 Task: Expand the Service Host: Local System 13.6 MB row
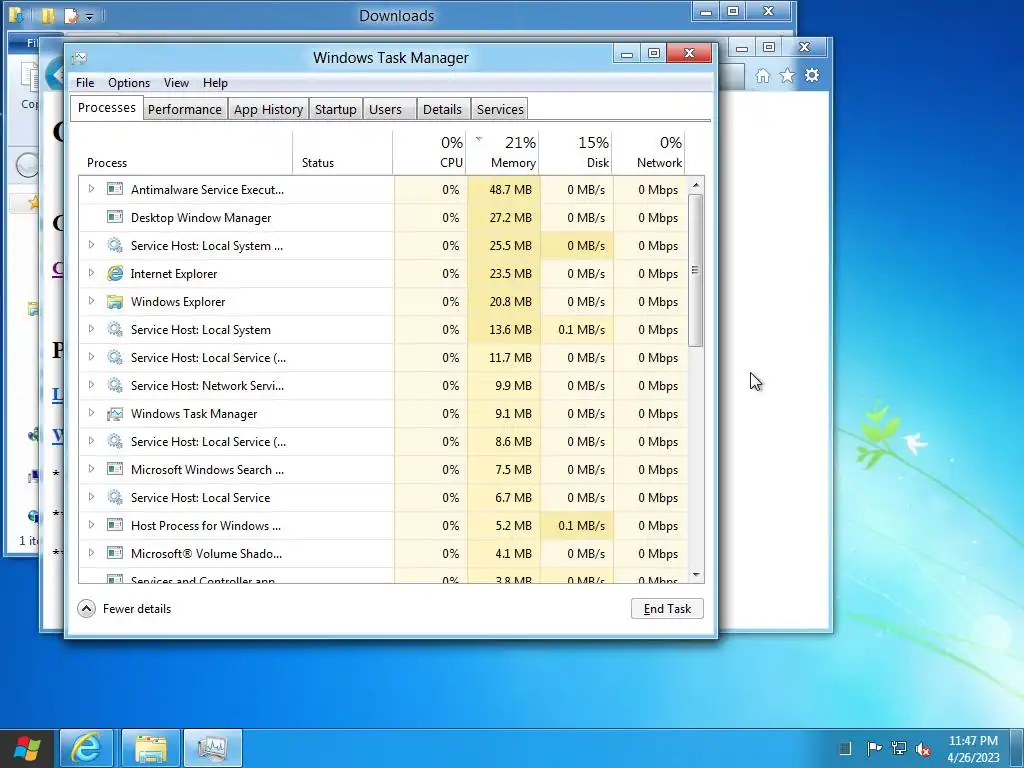91,329
